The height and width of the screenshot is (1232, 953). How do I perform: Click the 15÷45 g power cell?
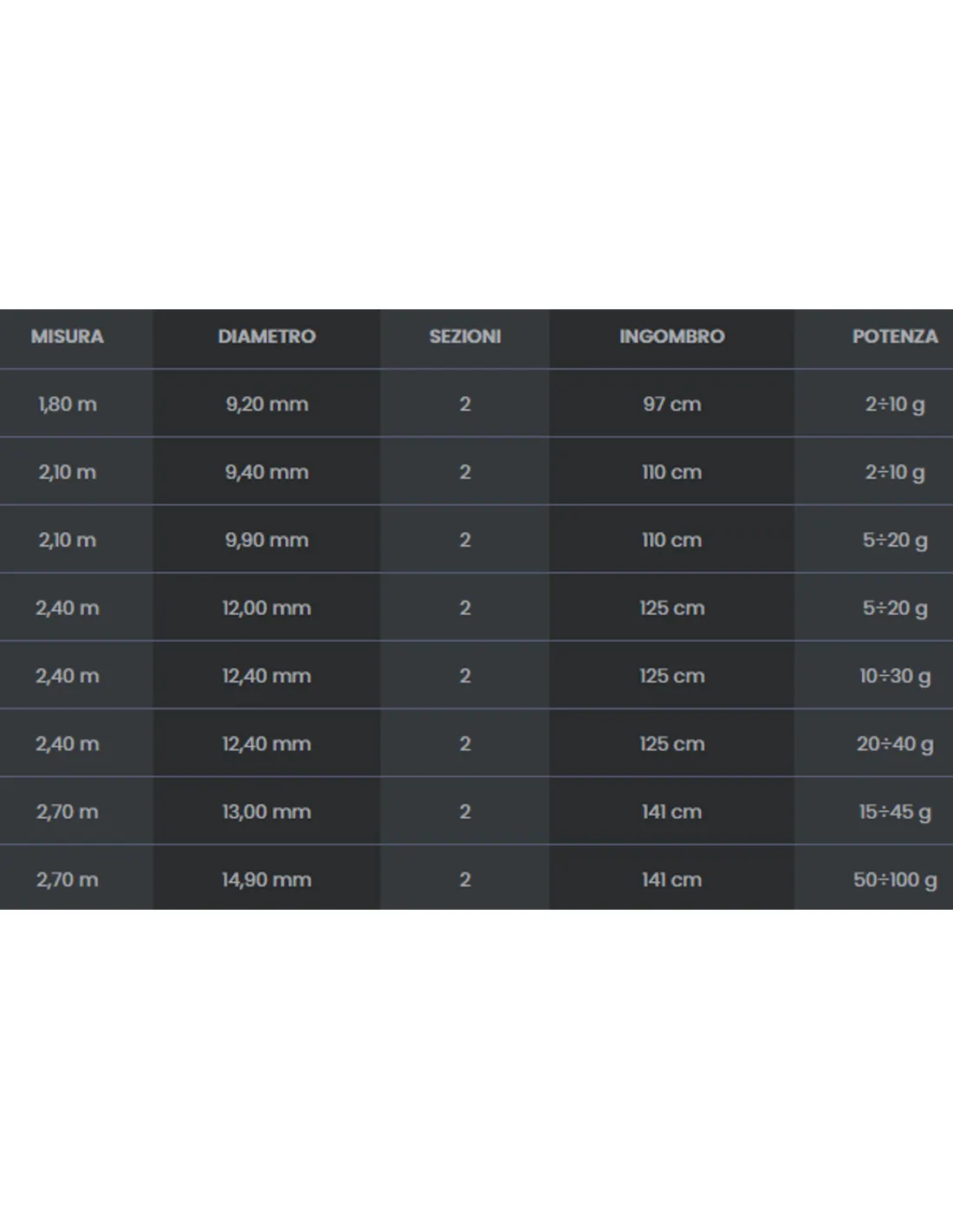895,813
